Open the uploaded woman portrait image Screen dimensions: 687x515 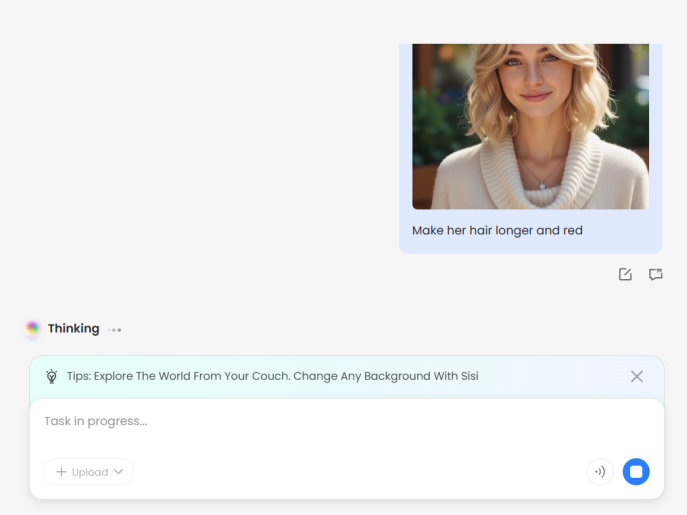coord(530,125)
